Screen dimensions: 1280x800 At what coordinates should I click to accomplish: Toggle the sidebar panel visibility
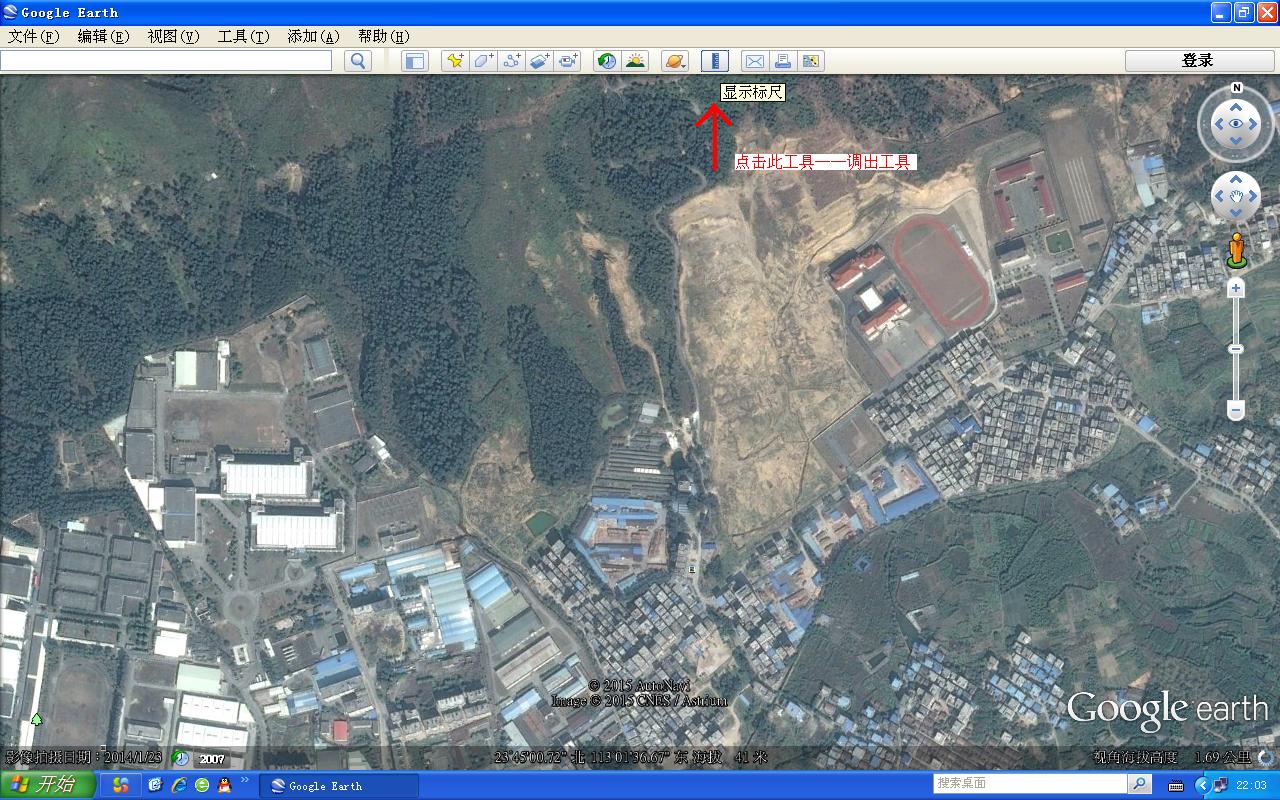pos(415,61)
